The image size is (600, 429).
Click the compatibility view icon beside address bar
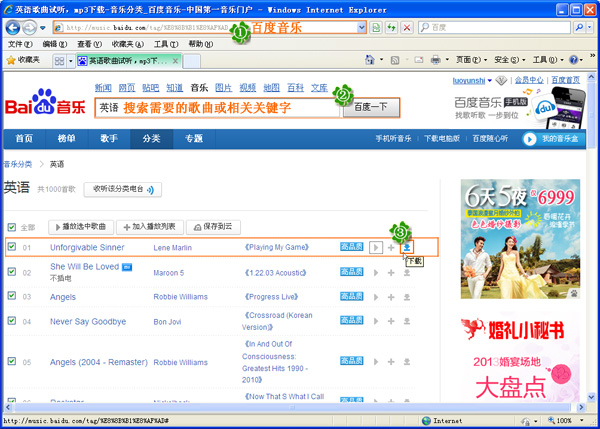tap(376, 28)
